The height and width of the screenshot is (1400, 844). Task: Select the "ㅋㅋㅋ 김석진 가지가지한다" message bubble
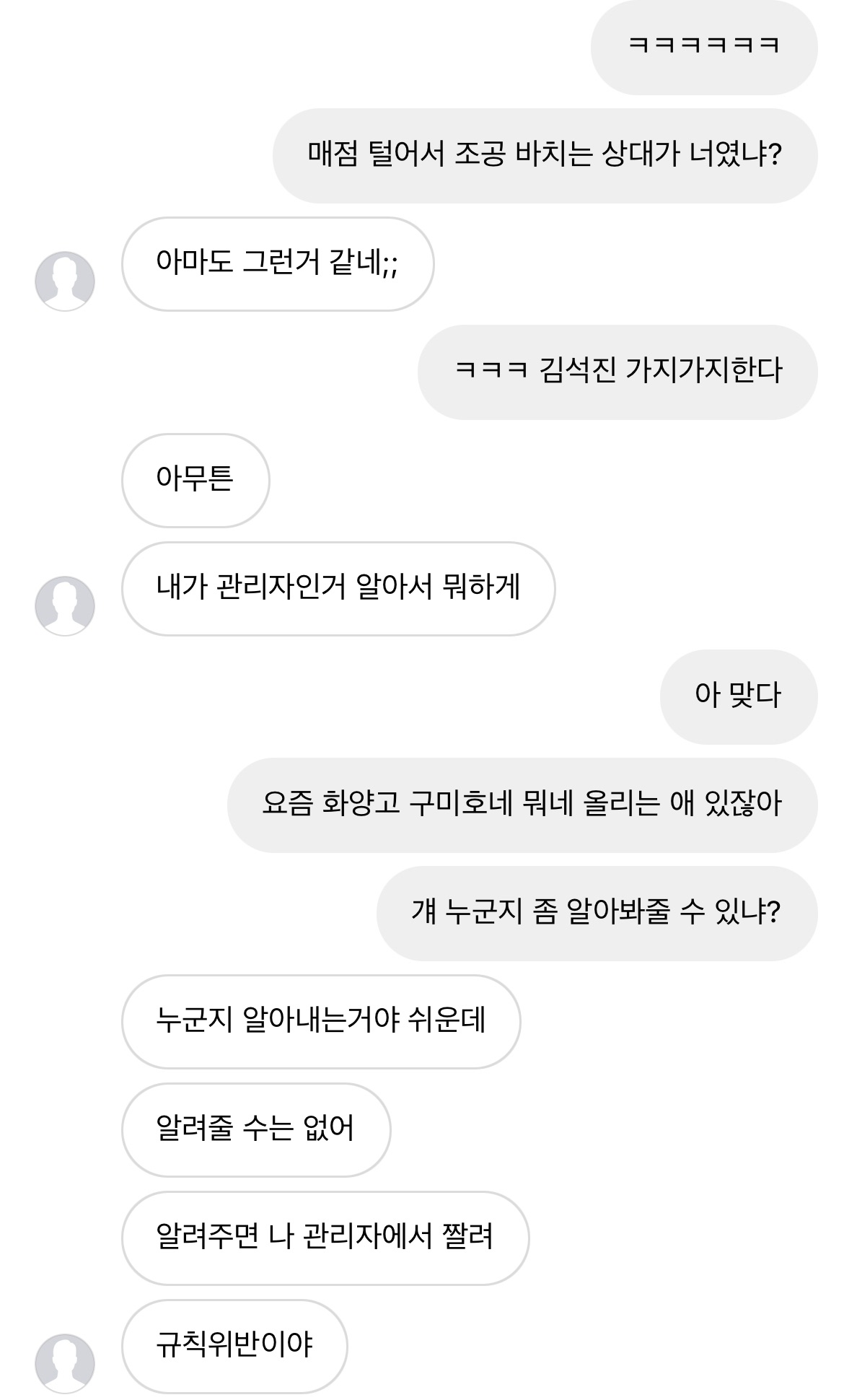coord(617,372)
